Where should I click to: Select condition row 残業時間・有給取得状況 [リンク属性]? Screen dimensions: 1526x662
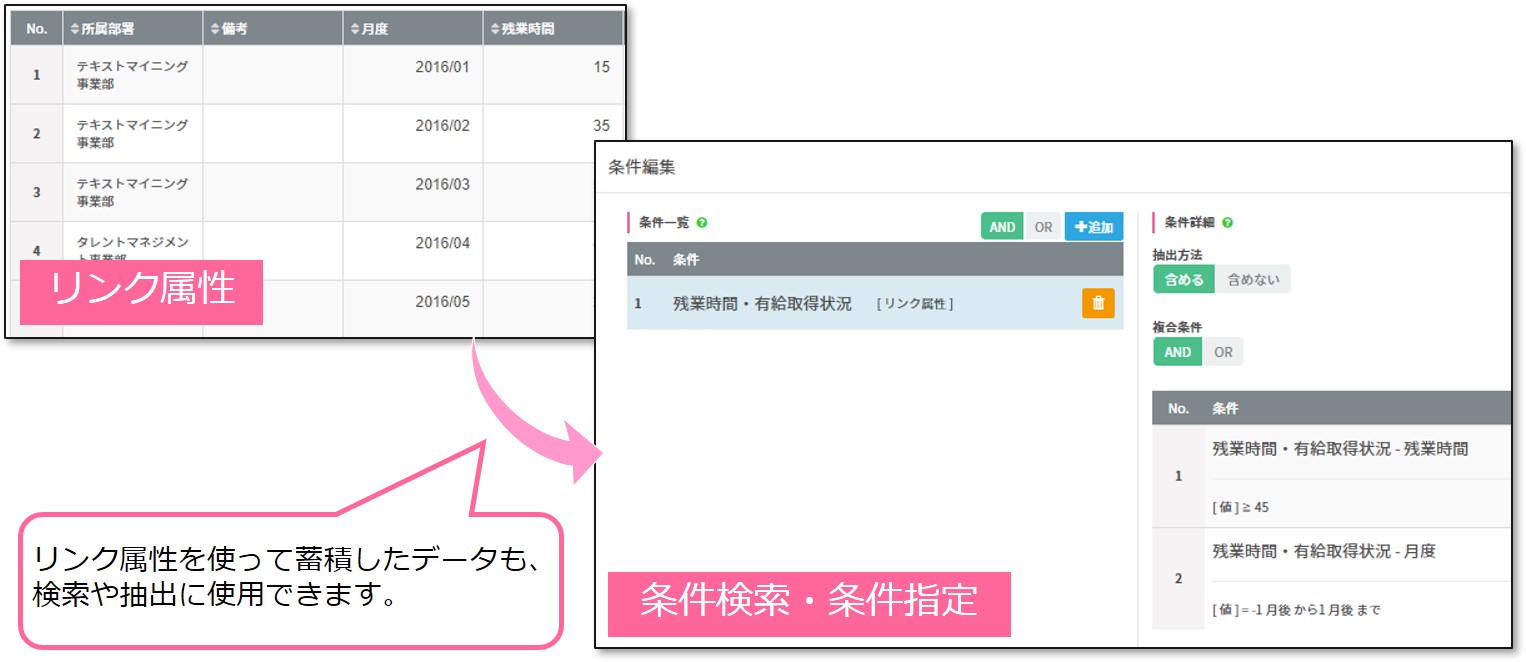(812, 303)
